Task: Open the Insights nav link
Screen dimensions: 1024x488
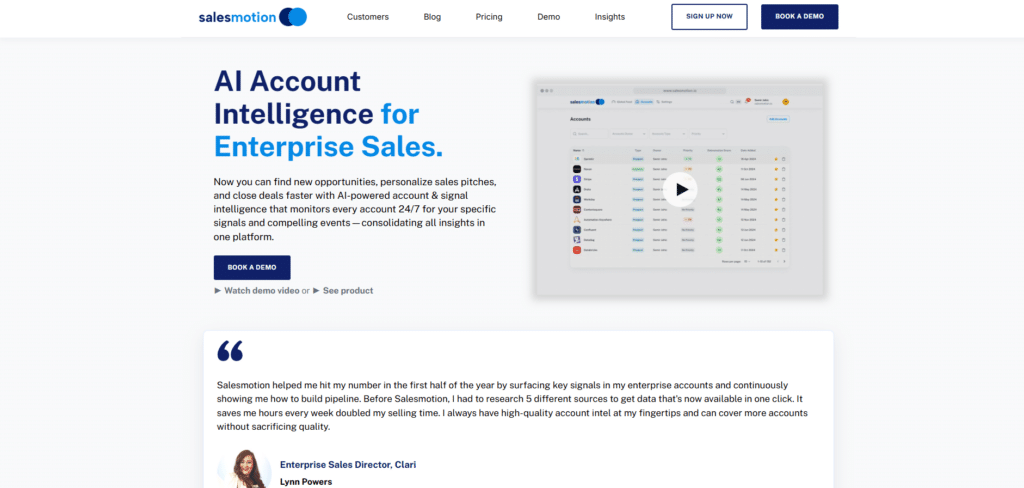Action: pyautogui.click(x=609, y=17)
